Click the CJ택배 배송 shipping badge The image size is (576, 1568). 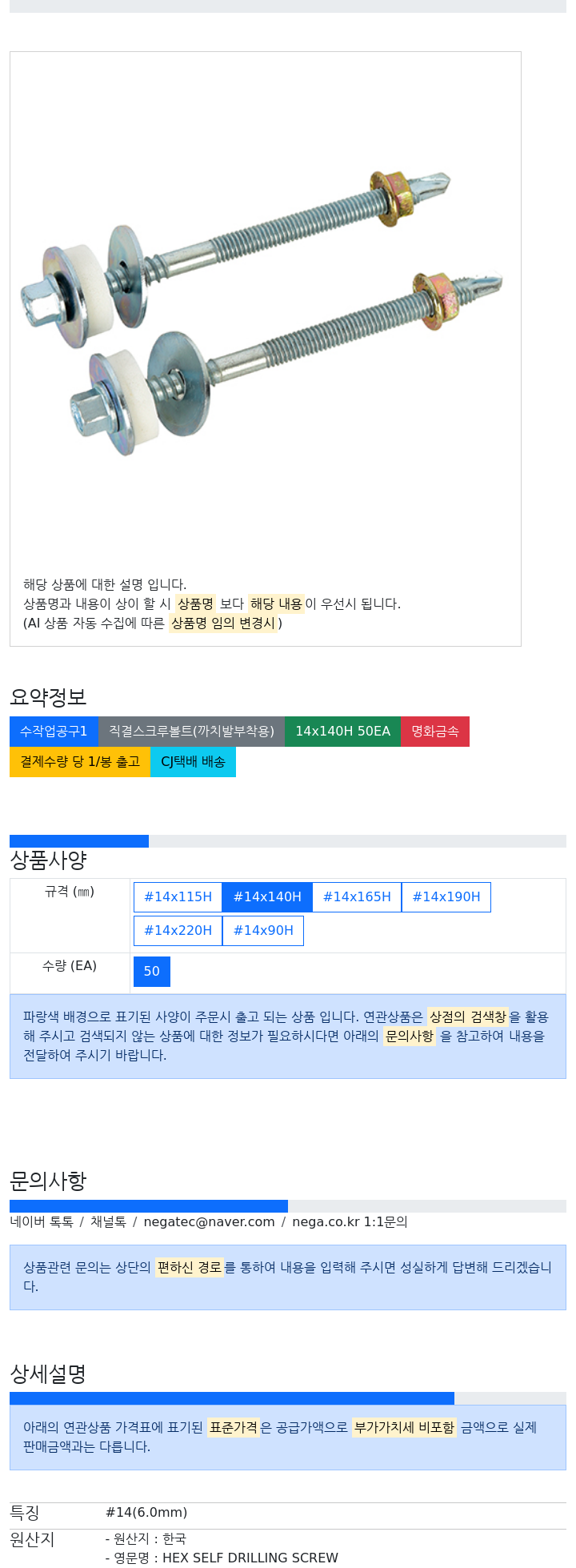click(x=193, y=762)
